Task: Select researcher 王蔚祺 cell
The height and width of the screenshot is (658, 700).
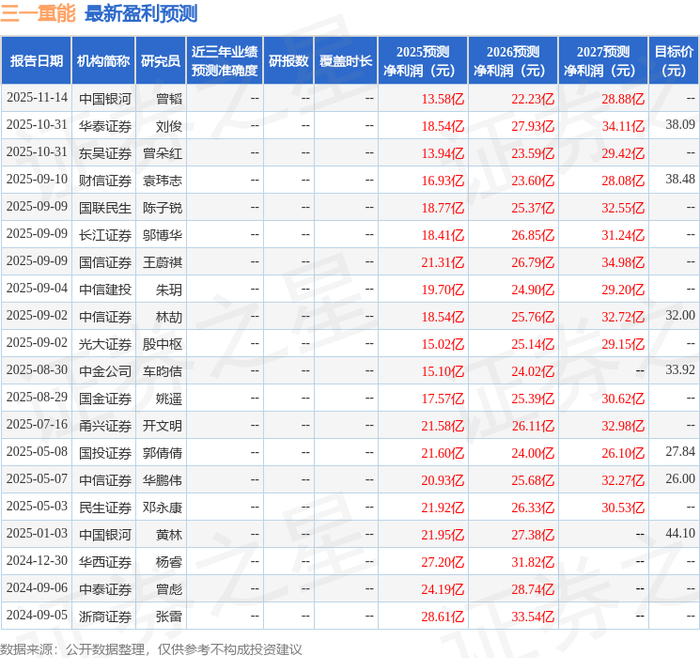Action: (162, 262)
